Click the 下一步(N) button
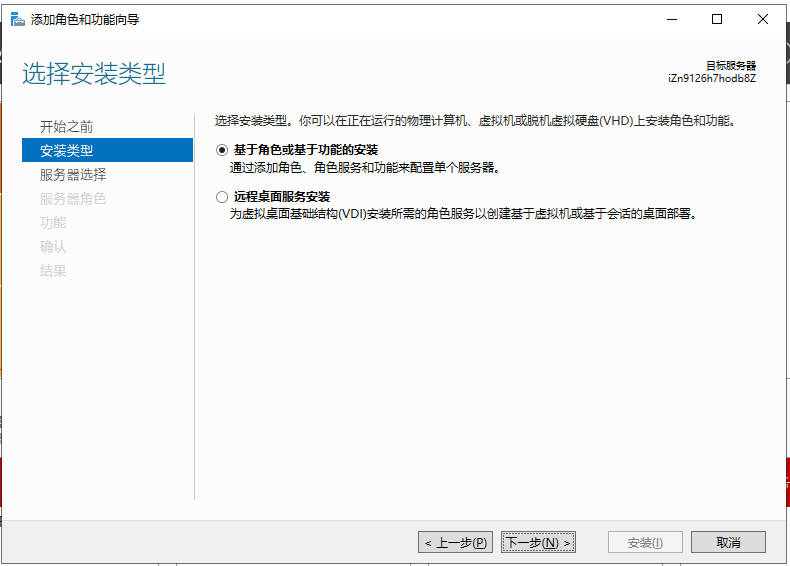 click(x=539, y=542)
